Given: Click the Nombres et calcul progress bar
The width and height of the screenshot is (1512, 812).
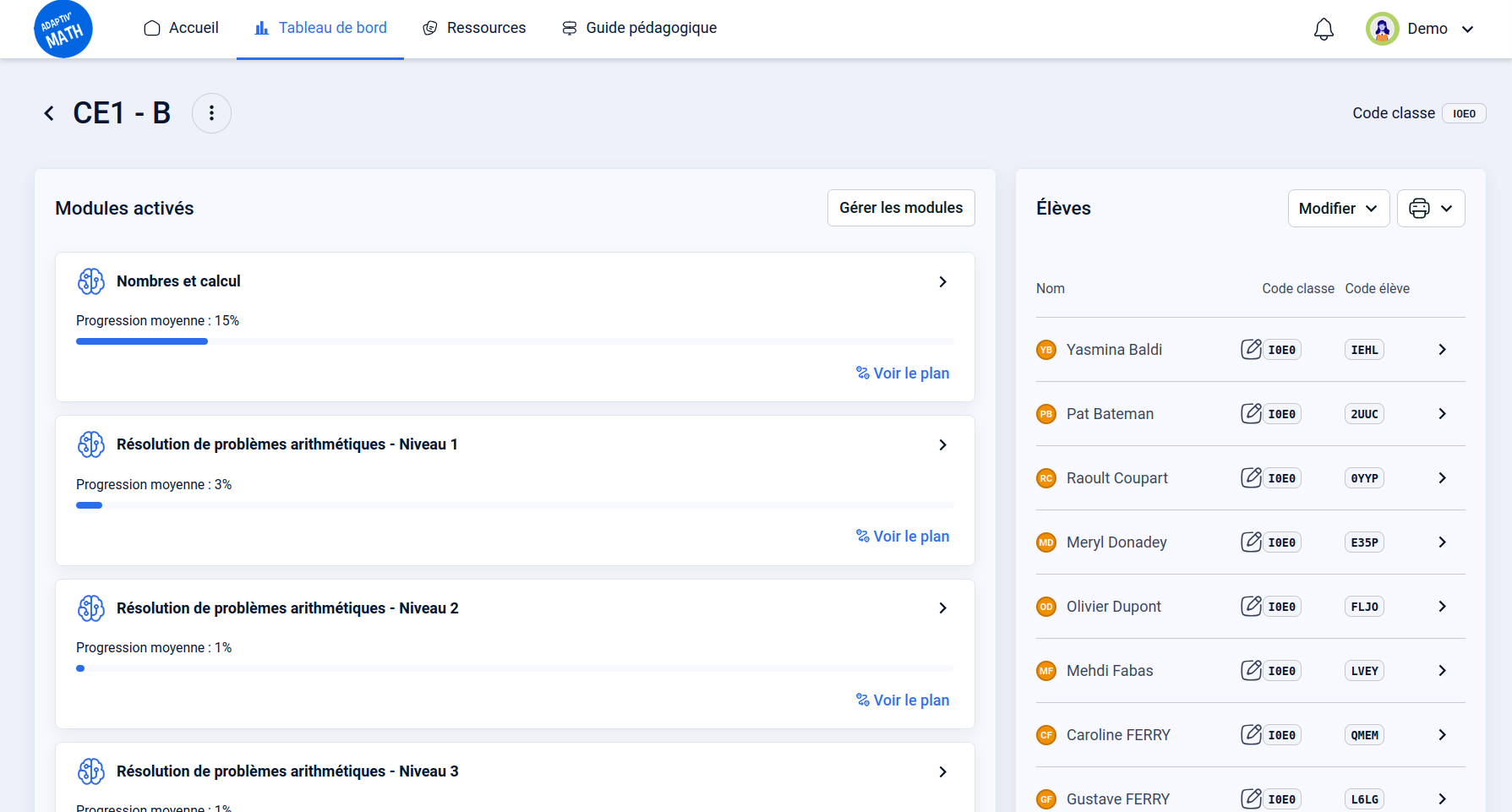Looking at the screenshot, I should tap(514, 341).
